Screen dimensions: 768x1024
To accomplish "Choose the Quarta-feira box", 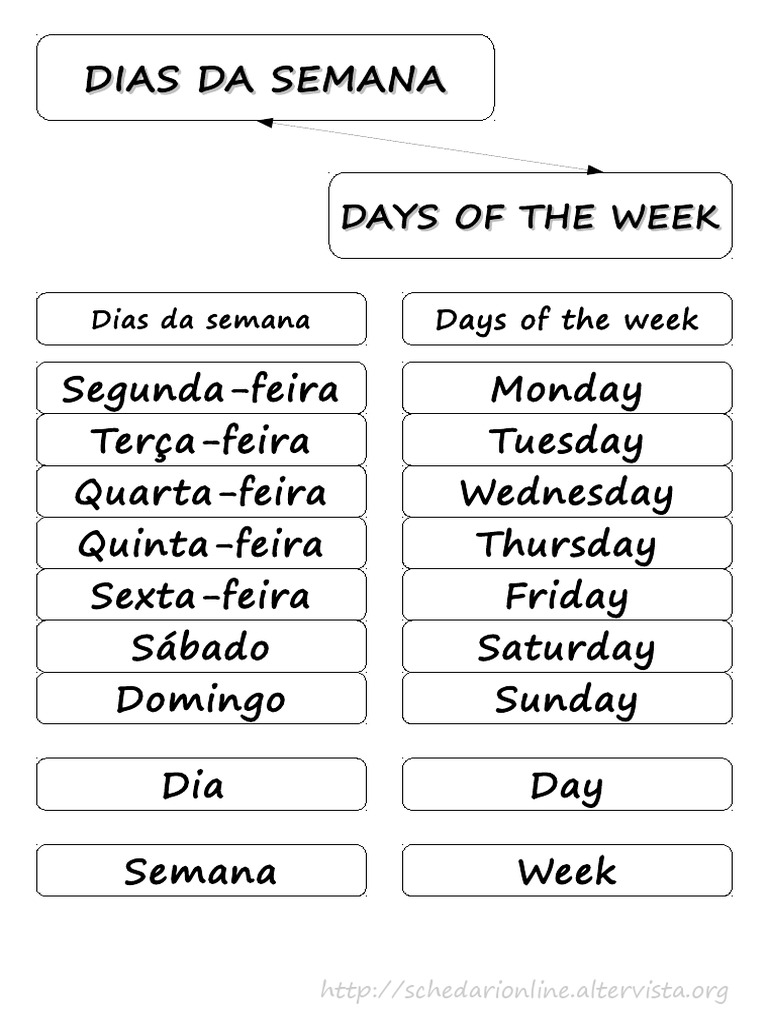I will (x=201, y=492).
